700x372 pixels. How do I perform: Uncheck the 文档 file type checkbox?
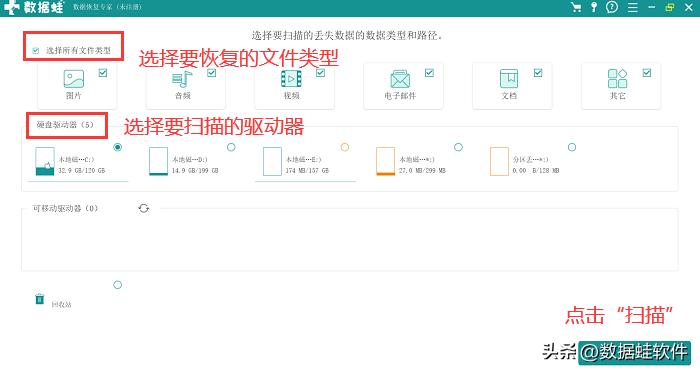538,73
